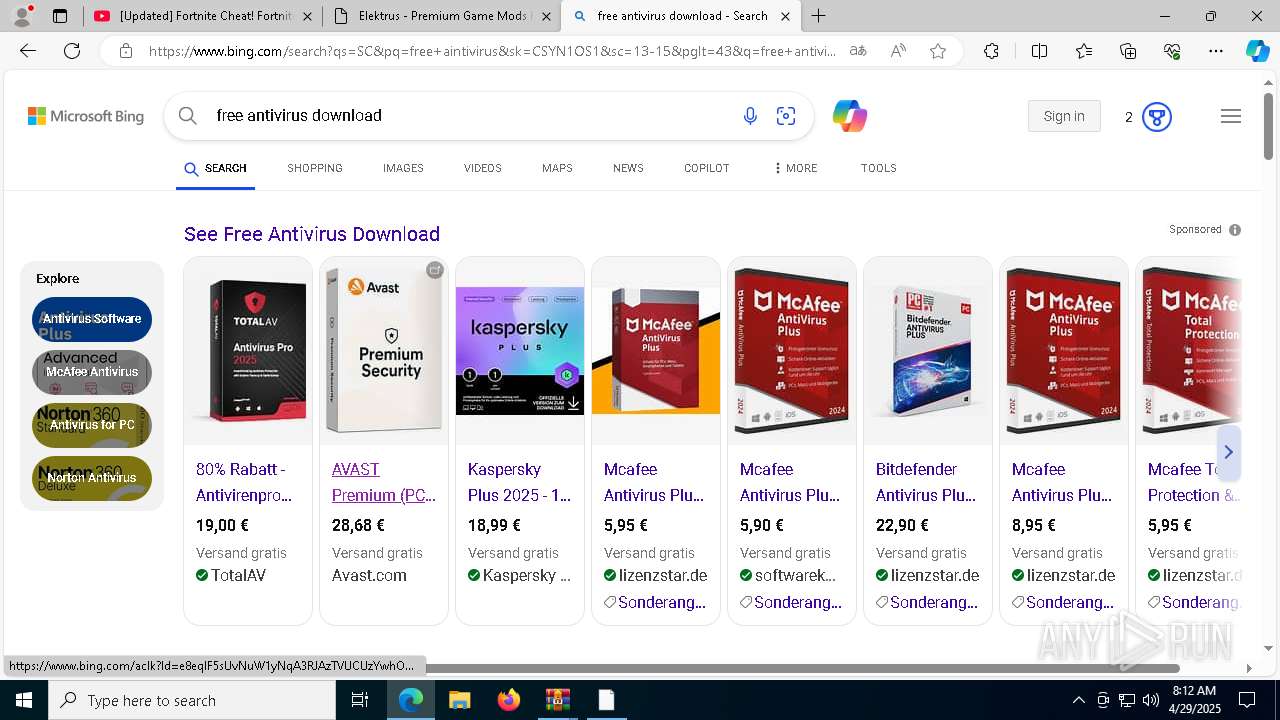Screen dimensions: 1280x720
Task: Select the VIDEOS search tab
Action: pos(483,168)
